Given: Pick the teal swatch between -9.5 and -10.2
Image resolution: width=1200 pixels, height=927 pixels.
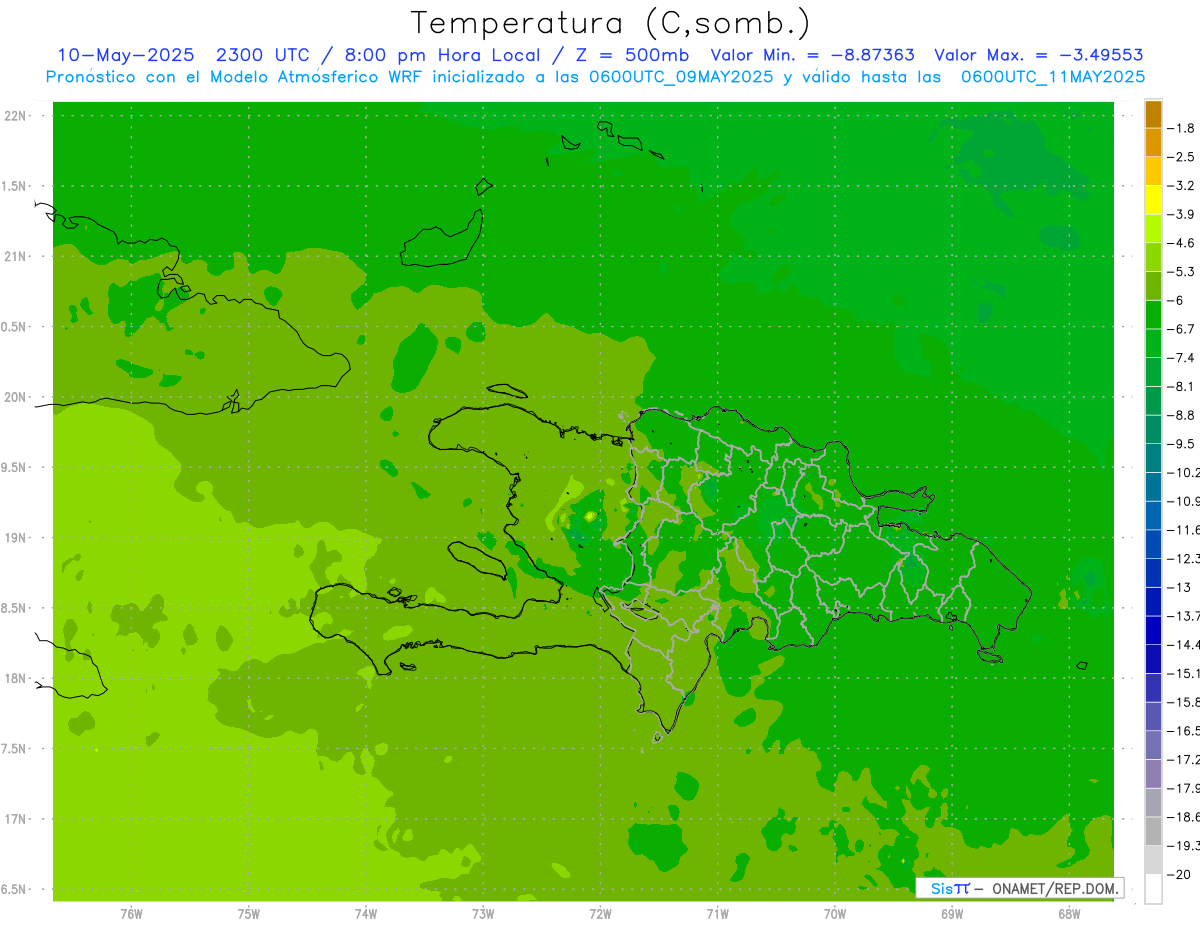Looking at the screenshot, I should point(1153,457).
